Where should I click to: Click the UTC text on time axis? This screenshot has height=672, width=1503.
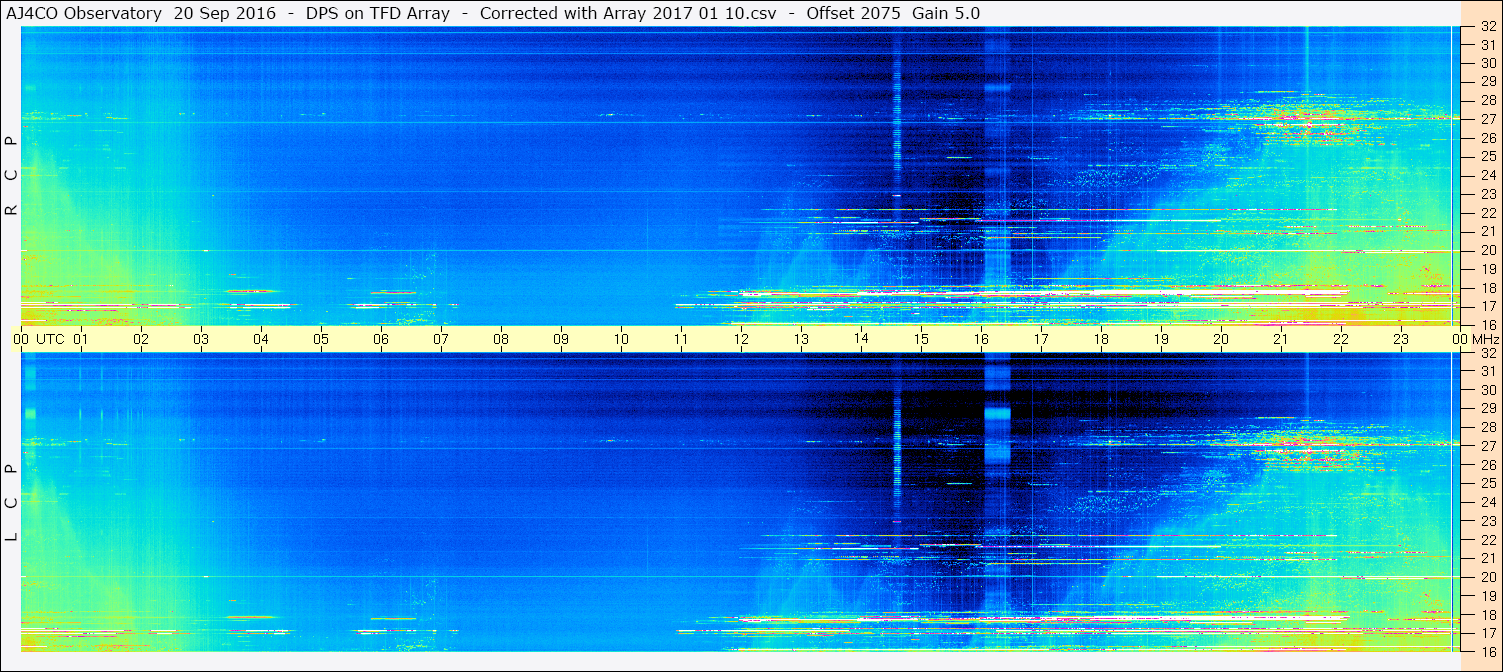pyautogui.click(x=50, y=339)
